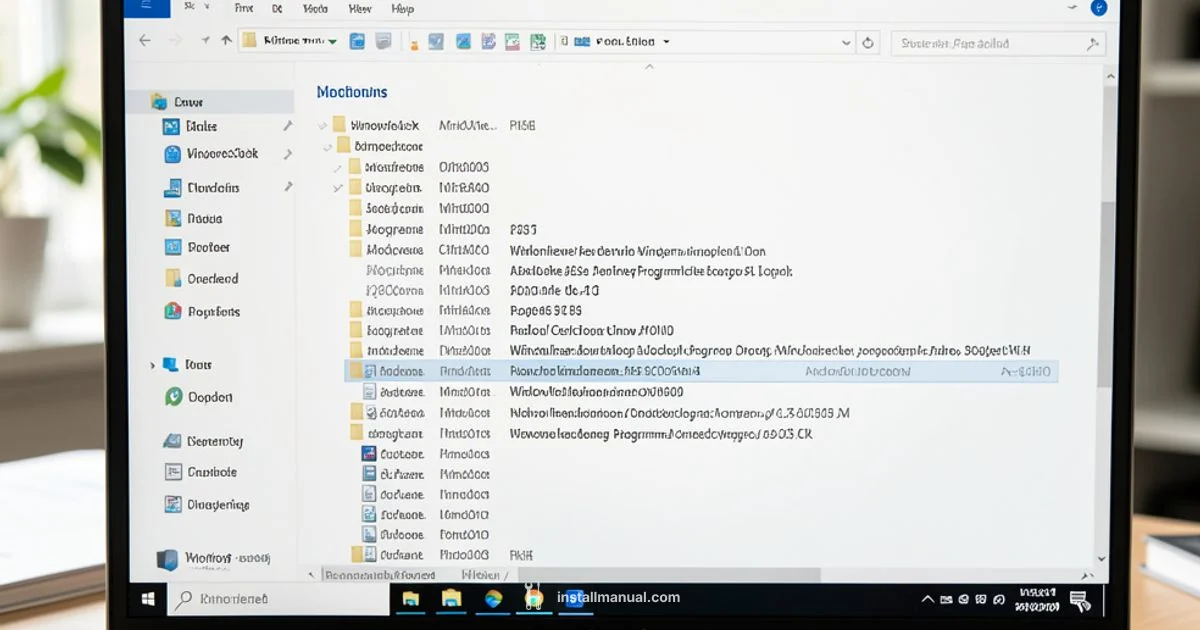Open OneDrive from the sidebar
The image size is (1200, 630).
click(x=203, y=278)
